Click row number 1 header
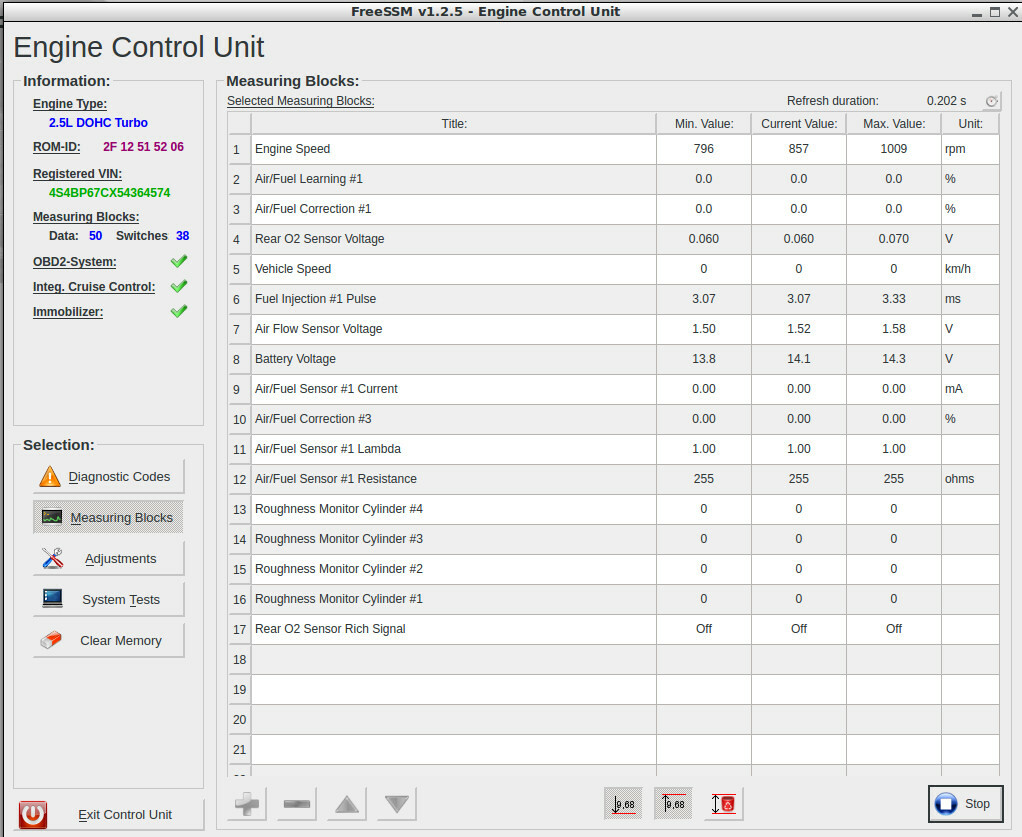The height and width of the screenshot is (837, 1022). coord(239,149)
